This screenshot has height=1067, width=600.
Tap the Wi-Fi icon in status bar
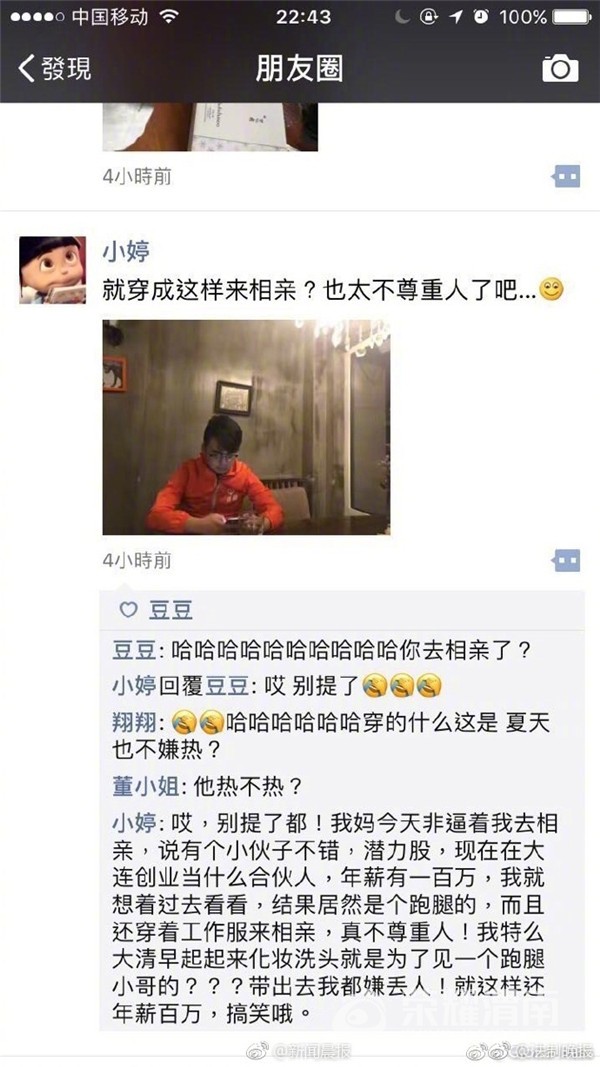coord(168,16)
